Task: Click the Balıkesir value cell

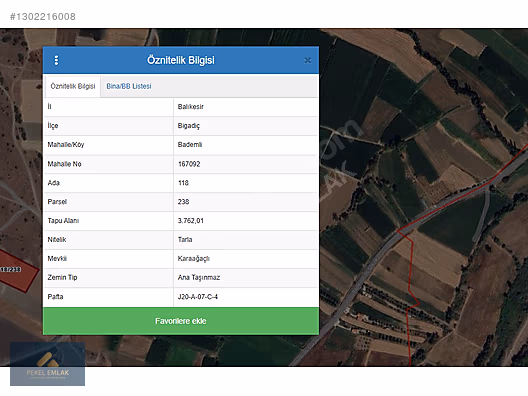Action: [191, 107]
